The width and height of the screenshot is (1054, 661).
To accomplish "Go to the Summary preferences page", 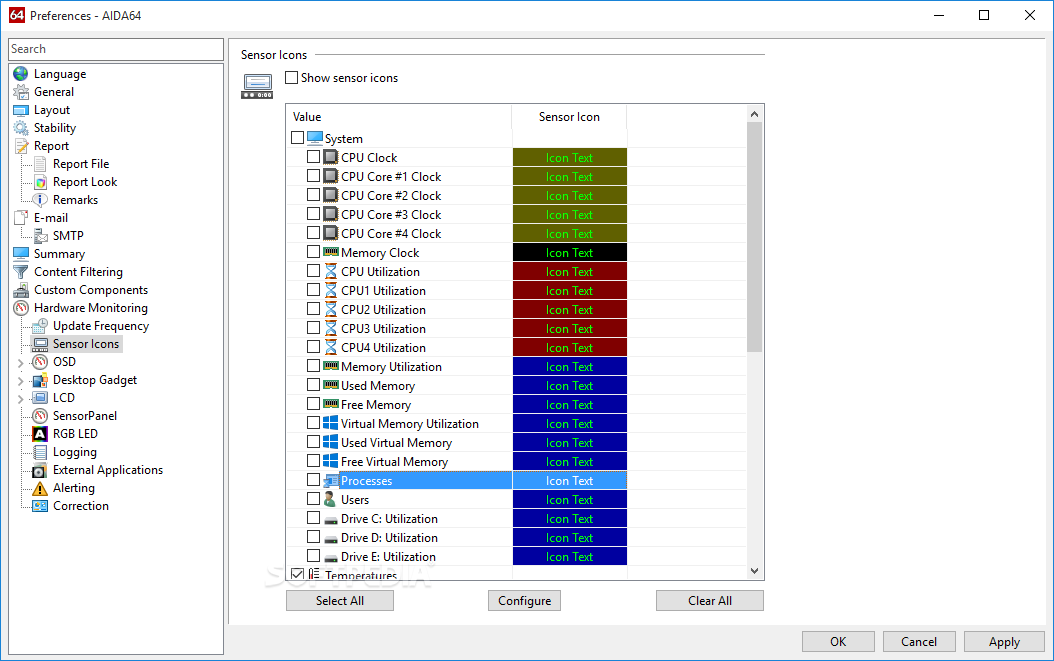I will tap(59, 254).
